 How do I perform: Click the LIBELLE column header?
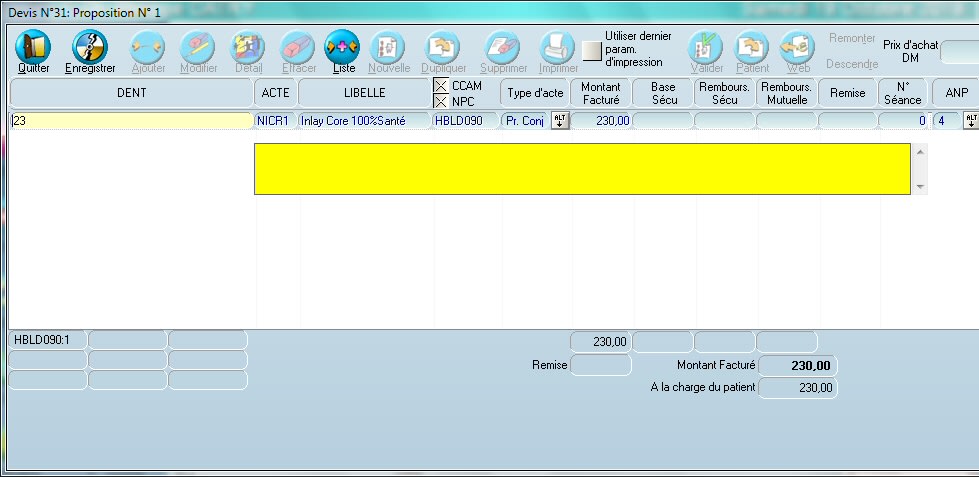click(364, 93)
